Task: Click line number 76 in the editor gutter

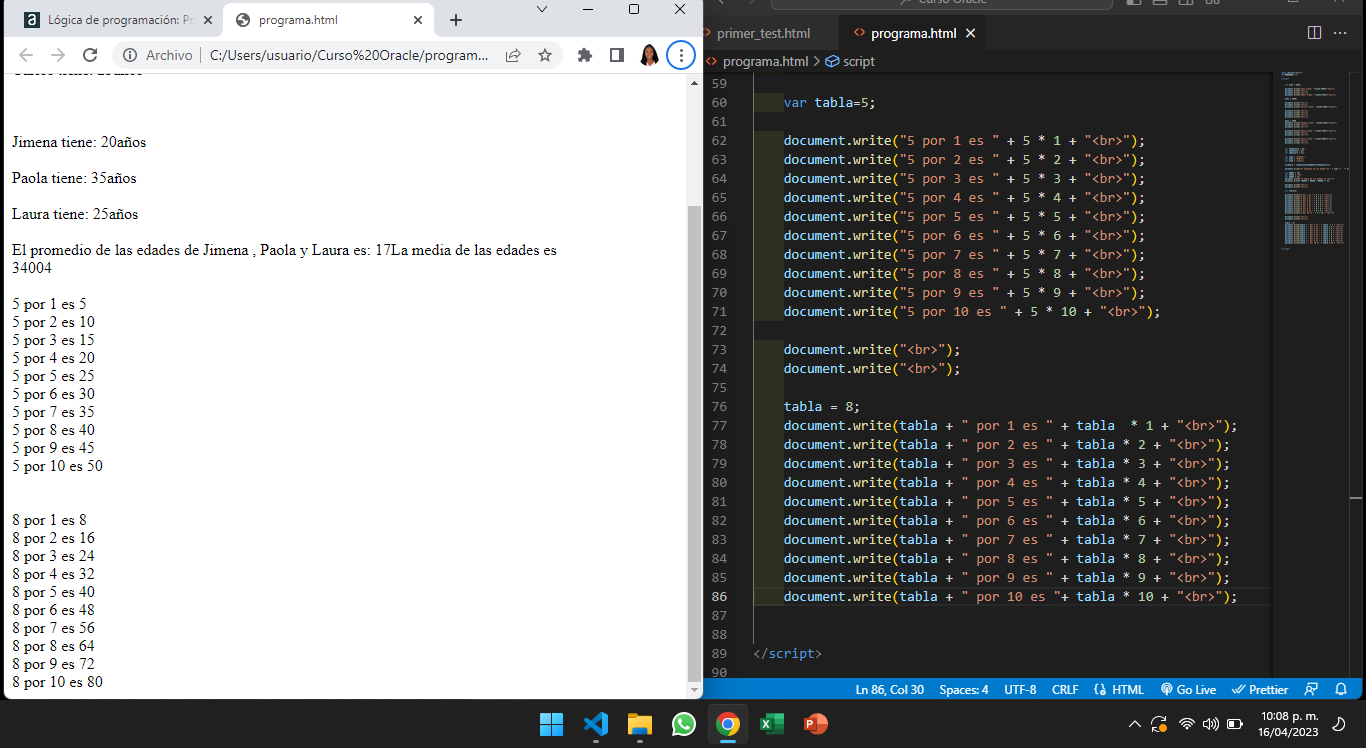Action: pyautogui.click(x=719, y=407)
